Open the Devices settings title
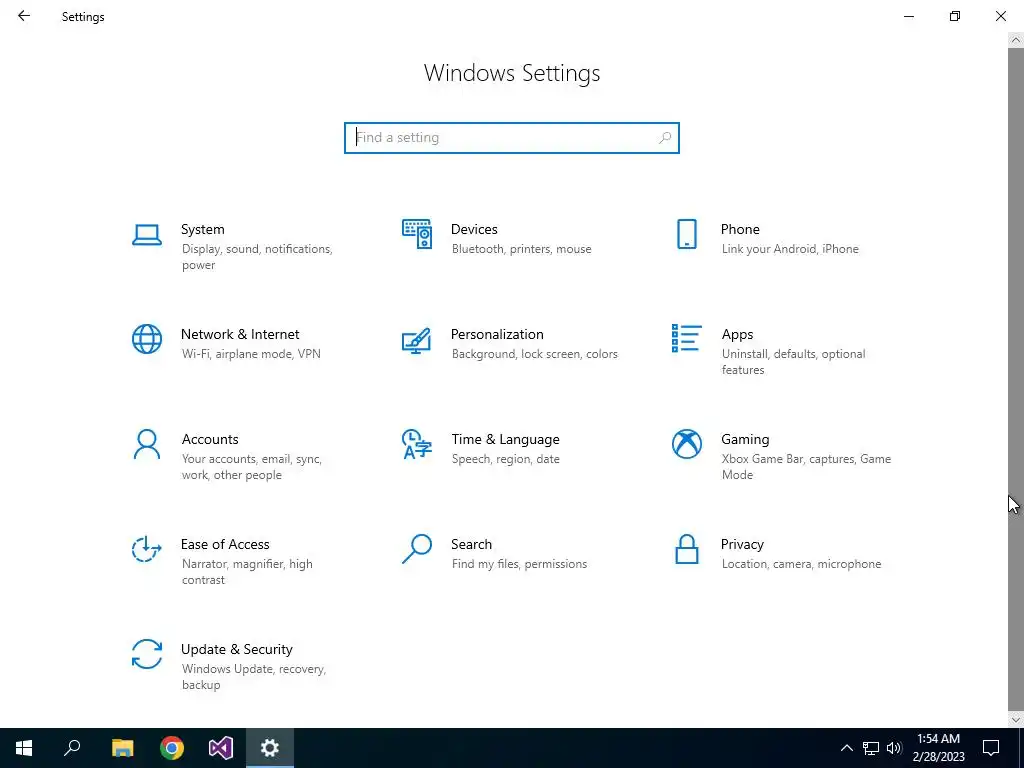The image size is (1024, 768). [474, 229]
